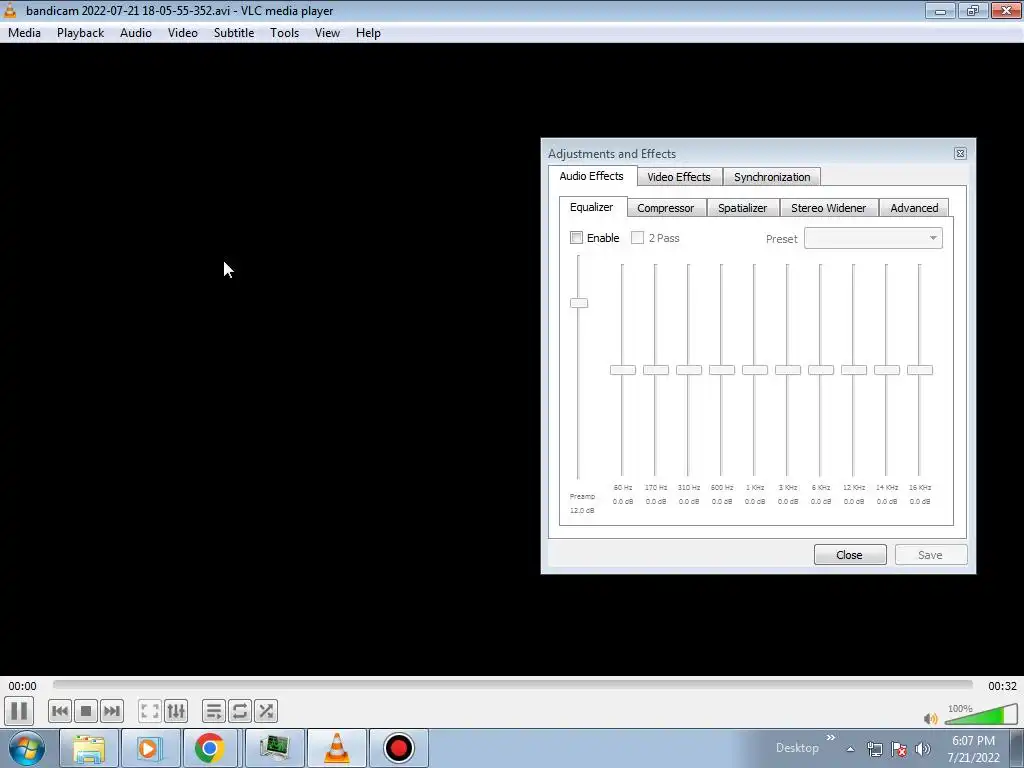The image size is (1024, 768).
Task: Open the network status tray icon
Action: pyautogui.click(x=874, y=749)
